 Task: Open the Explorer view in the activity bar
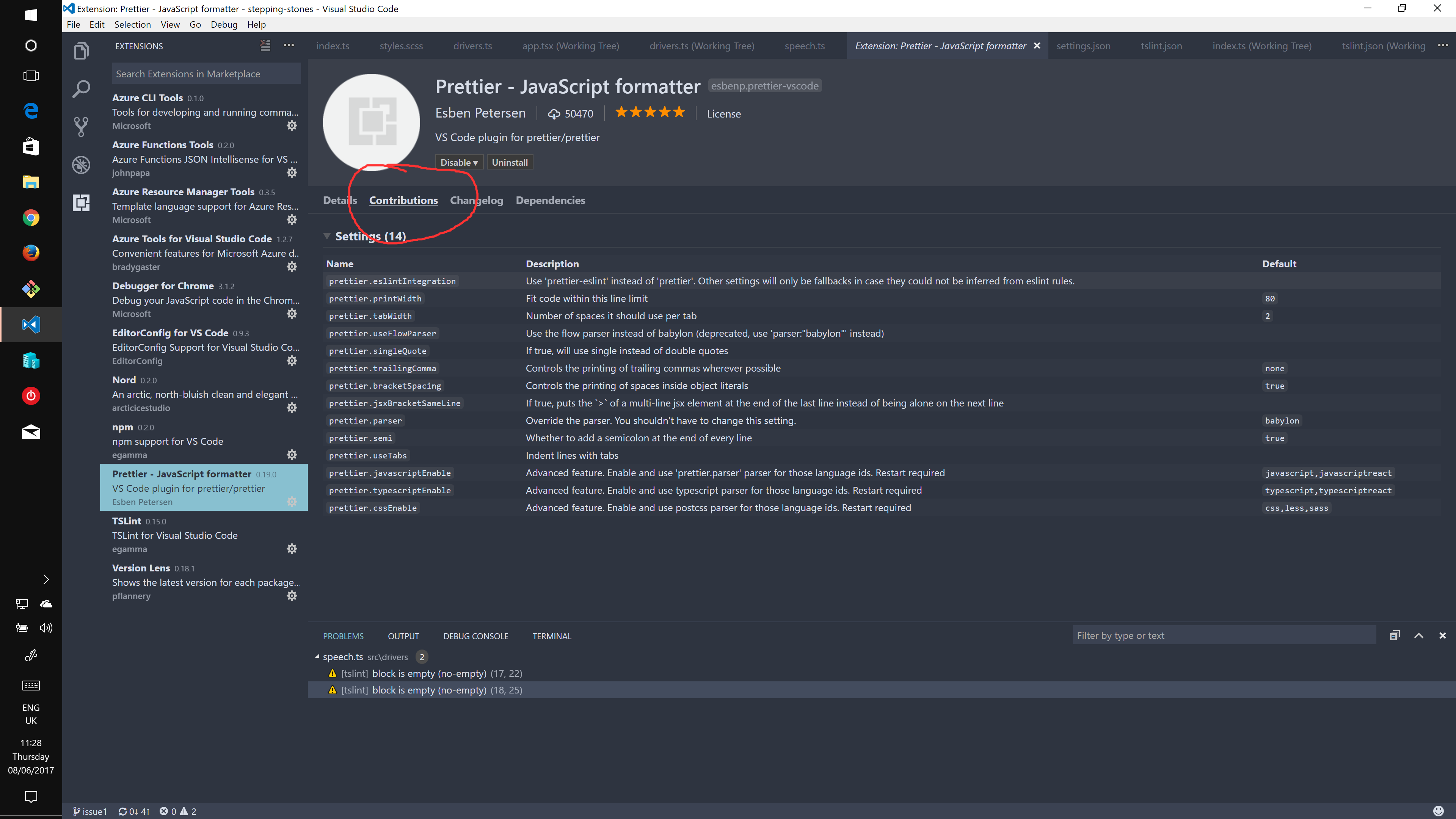coord(82,50)
